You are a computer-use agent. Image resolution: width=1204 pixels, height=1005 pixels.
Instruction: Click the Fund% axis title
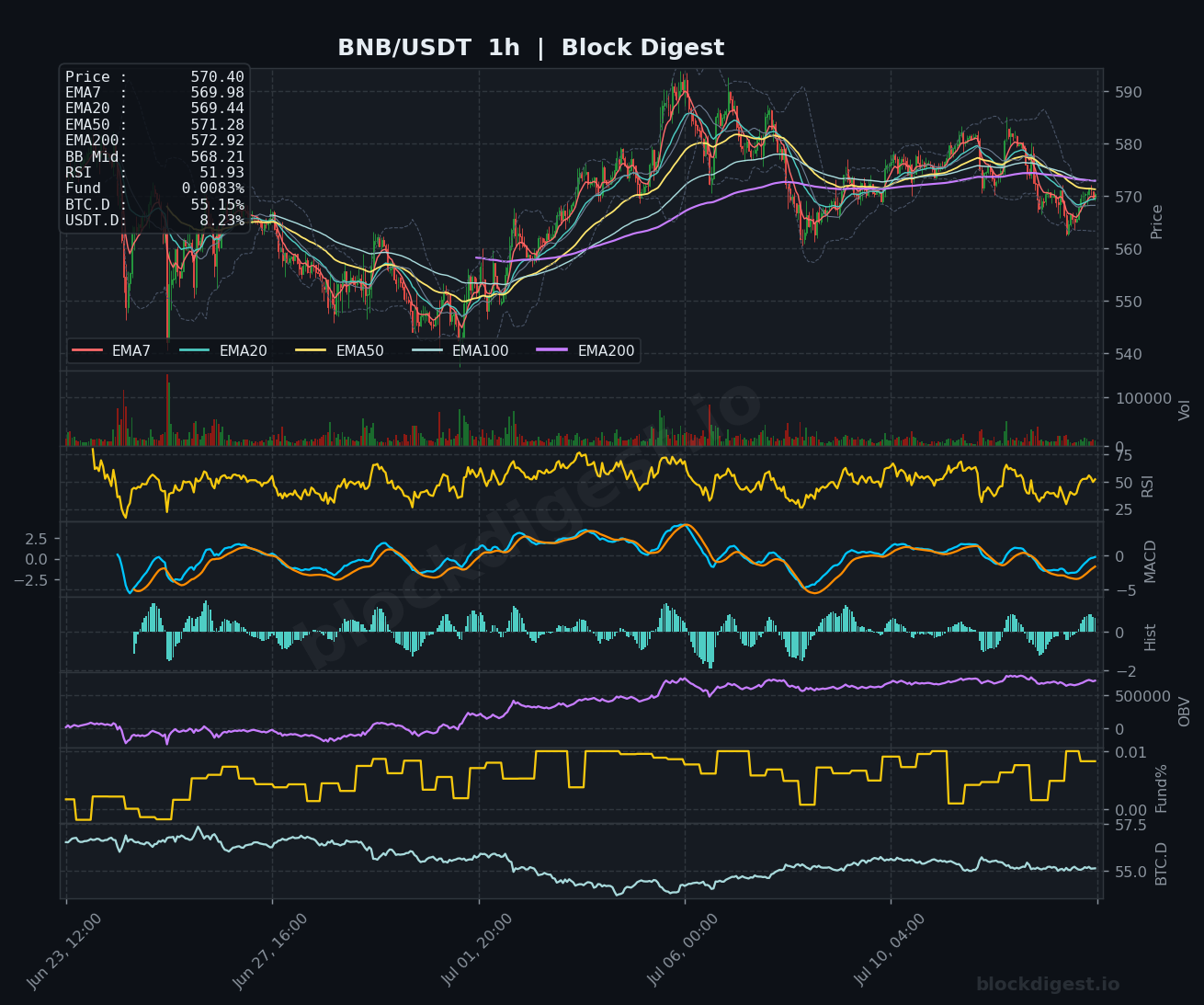(x=1162, y=788)
